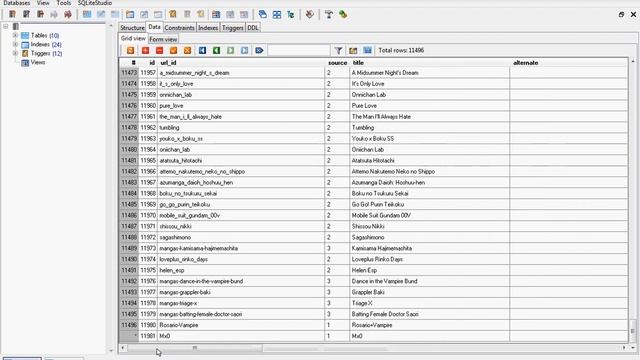Go to next page of data rows
This screenshot has height=360, width=640.
(x=231, y=50)
